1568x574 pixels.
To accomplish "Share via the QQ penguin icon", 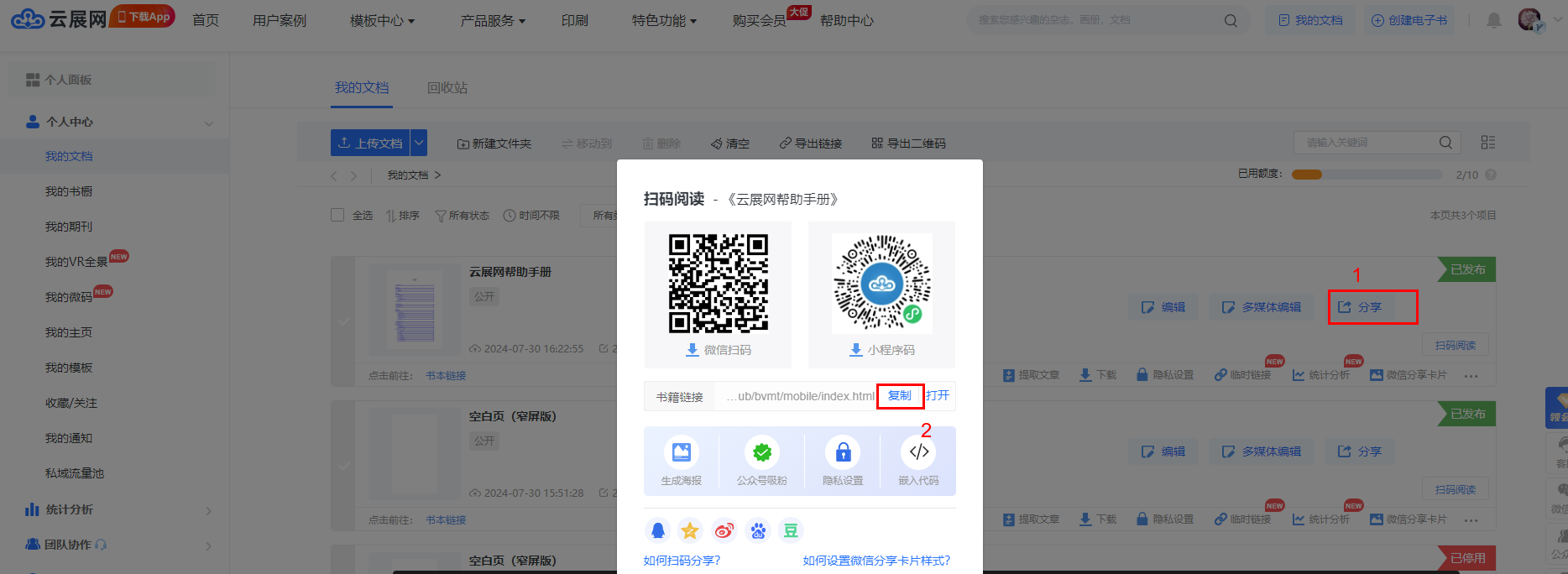I will 658,530.
